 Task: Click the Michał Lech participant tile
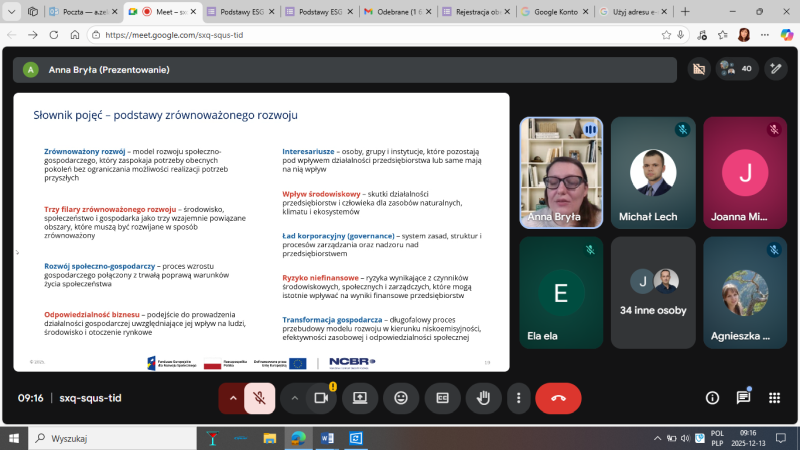(x=653, y=173)
